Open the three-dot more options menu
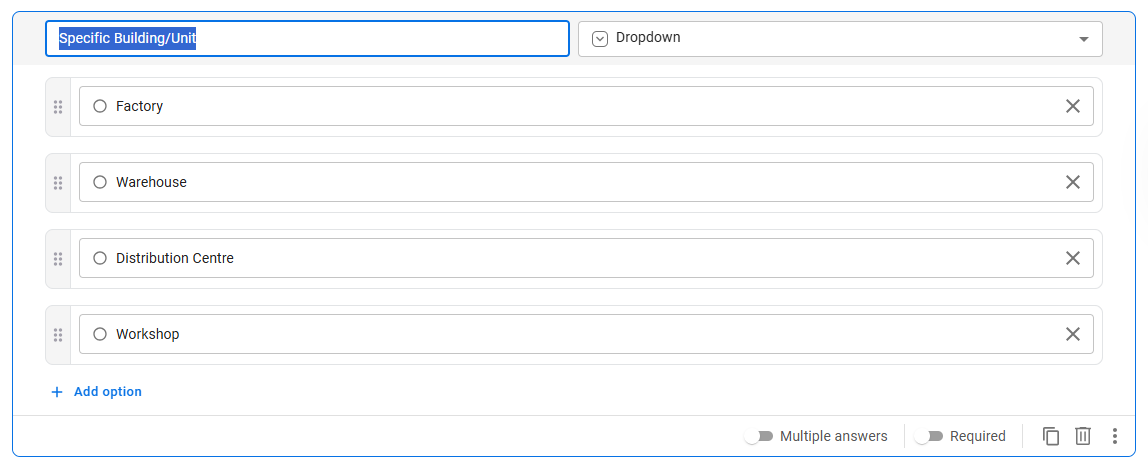This screenshot has width=1148, height=464. coord(1115,436)
